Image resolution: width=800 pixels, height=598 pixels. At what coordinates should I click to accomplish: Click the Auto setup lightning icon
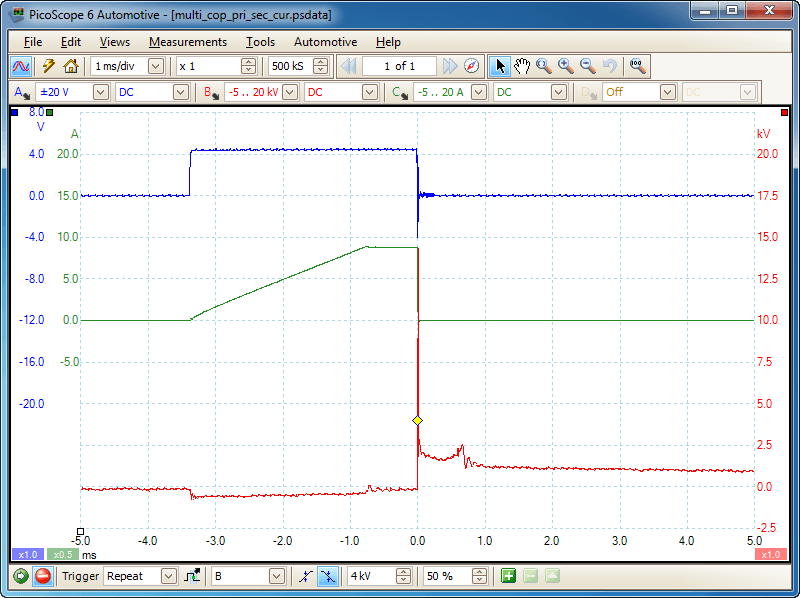(49, 66)
